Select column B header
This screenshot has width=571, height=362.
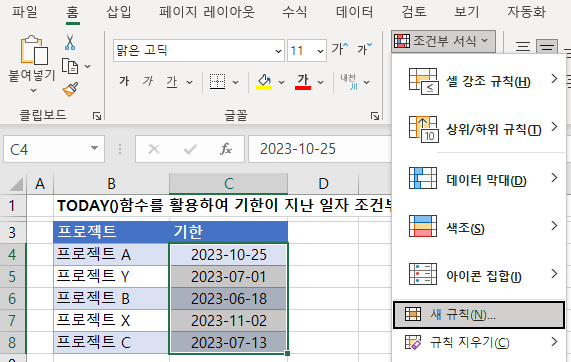coord(111,184)
